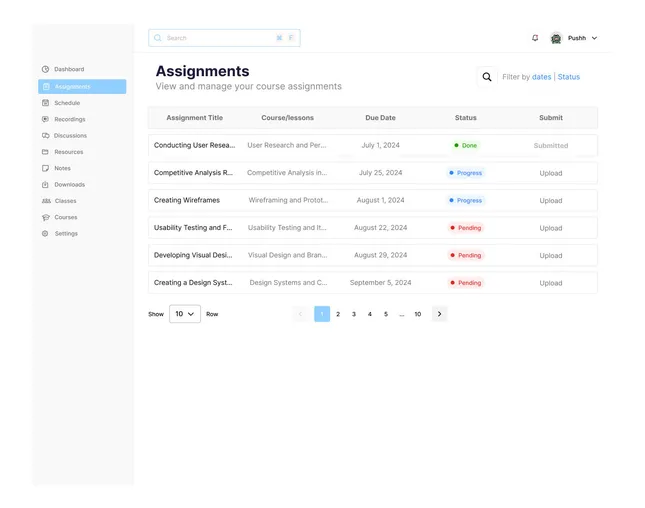645x508 pixels.
Task: Click the Pushh user avatar
Action: [x=556, y=38]
